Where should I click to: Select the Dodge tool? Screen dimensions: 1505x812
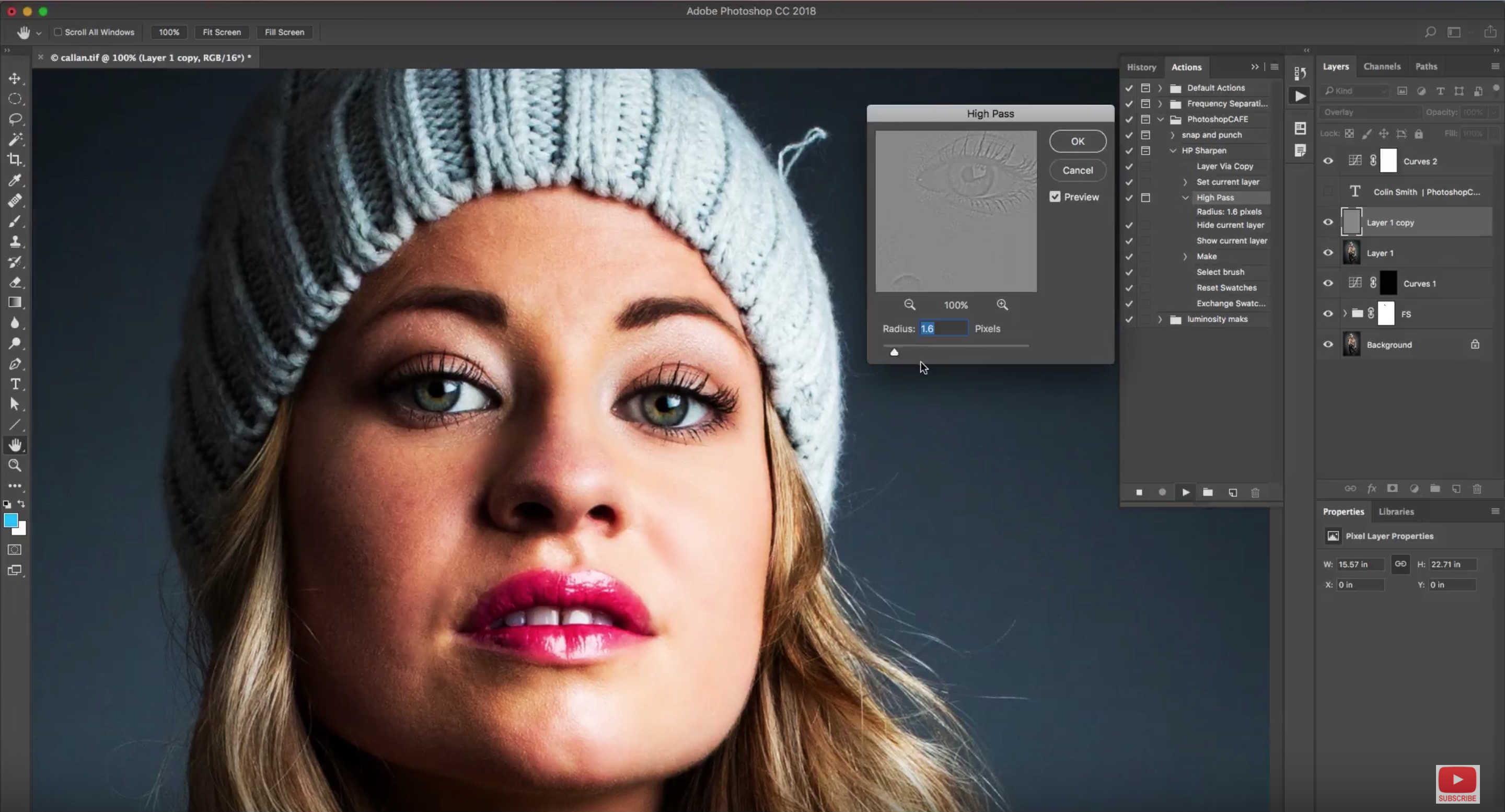(x=15, y=343)
